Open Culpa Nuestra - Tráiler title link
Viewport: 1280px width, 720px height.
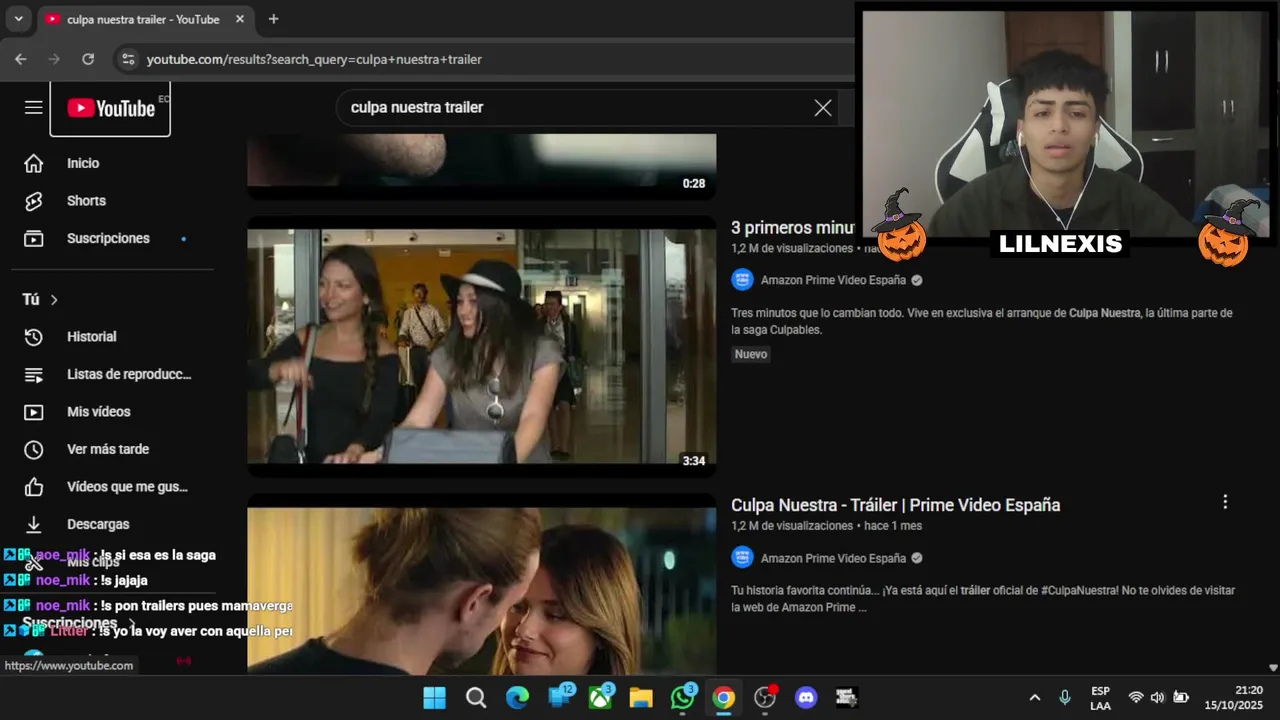pos(895,505)
